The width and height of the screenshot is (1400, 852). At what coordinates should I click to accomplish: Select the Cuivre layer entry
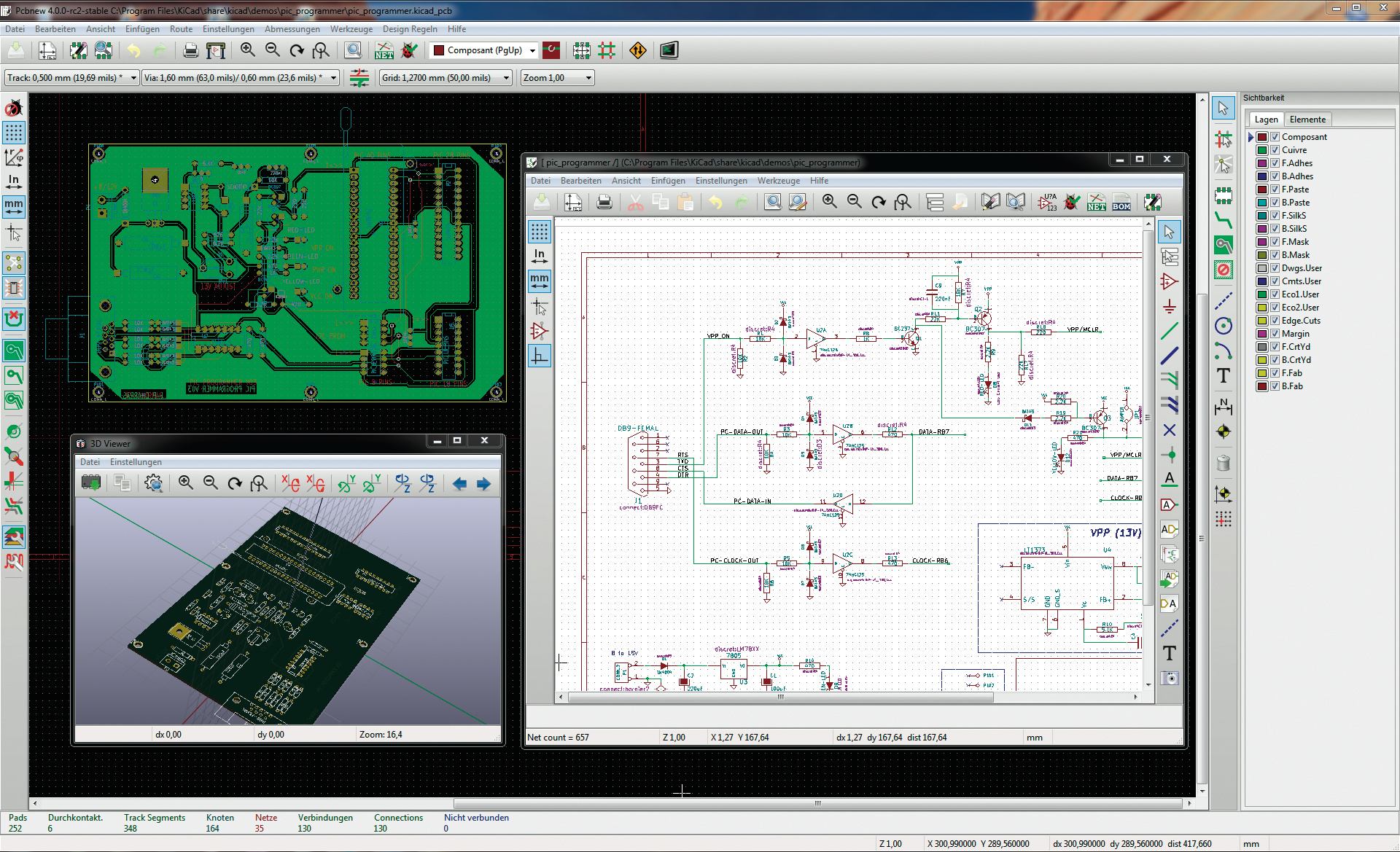(1294, 150)
